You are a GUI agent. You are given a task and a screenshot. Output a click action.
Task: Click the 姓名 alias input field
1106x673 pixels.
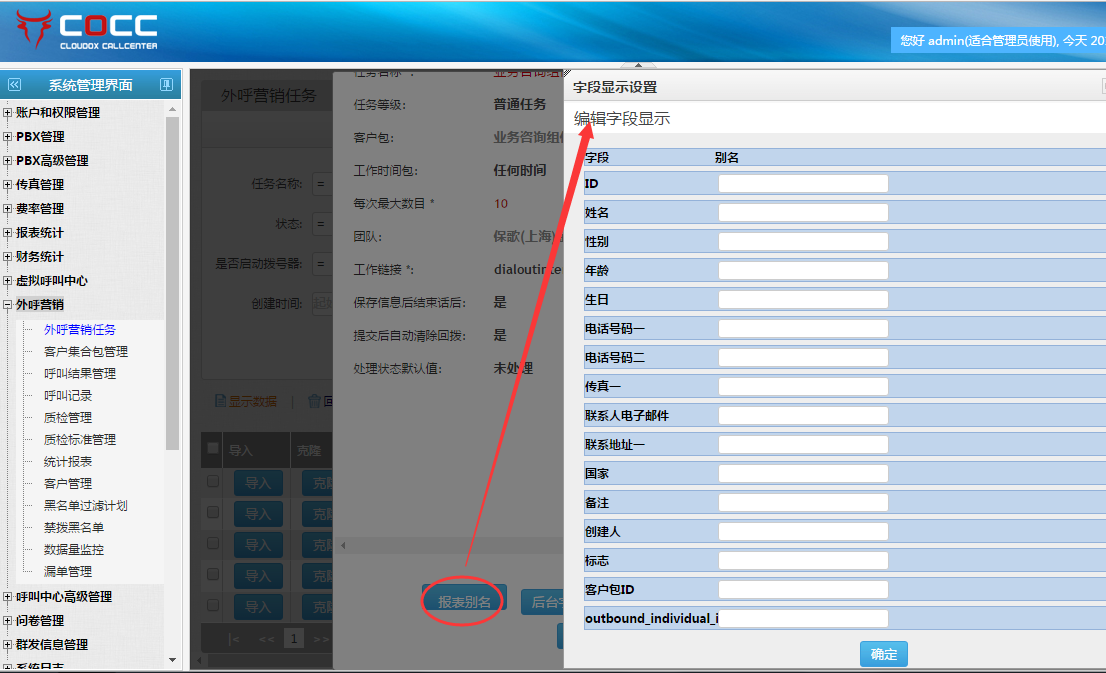coord(803,213)
